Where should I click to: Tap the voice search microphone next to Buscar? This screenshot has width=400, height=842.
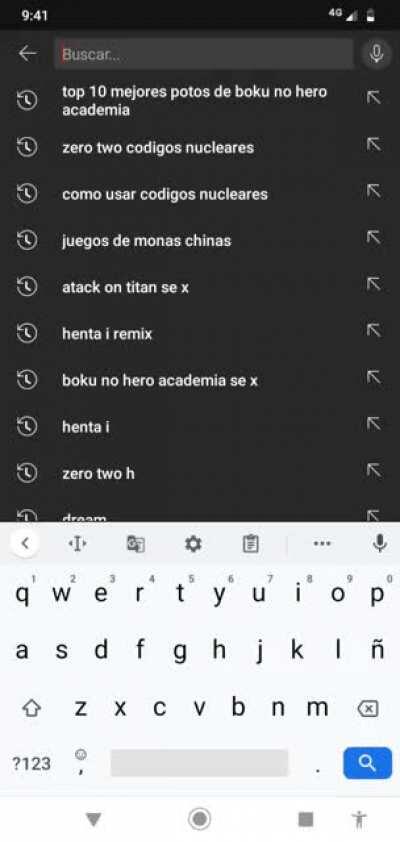click(376, 54)
